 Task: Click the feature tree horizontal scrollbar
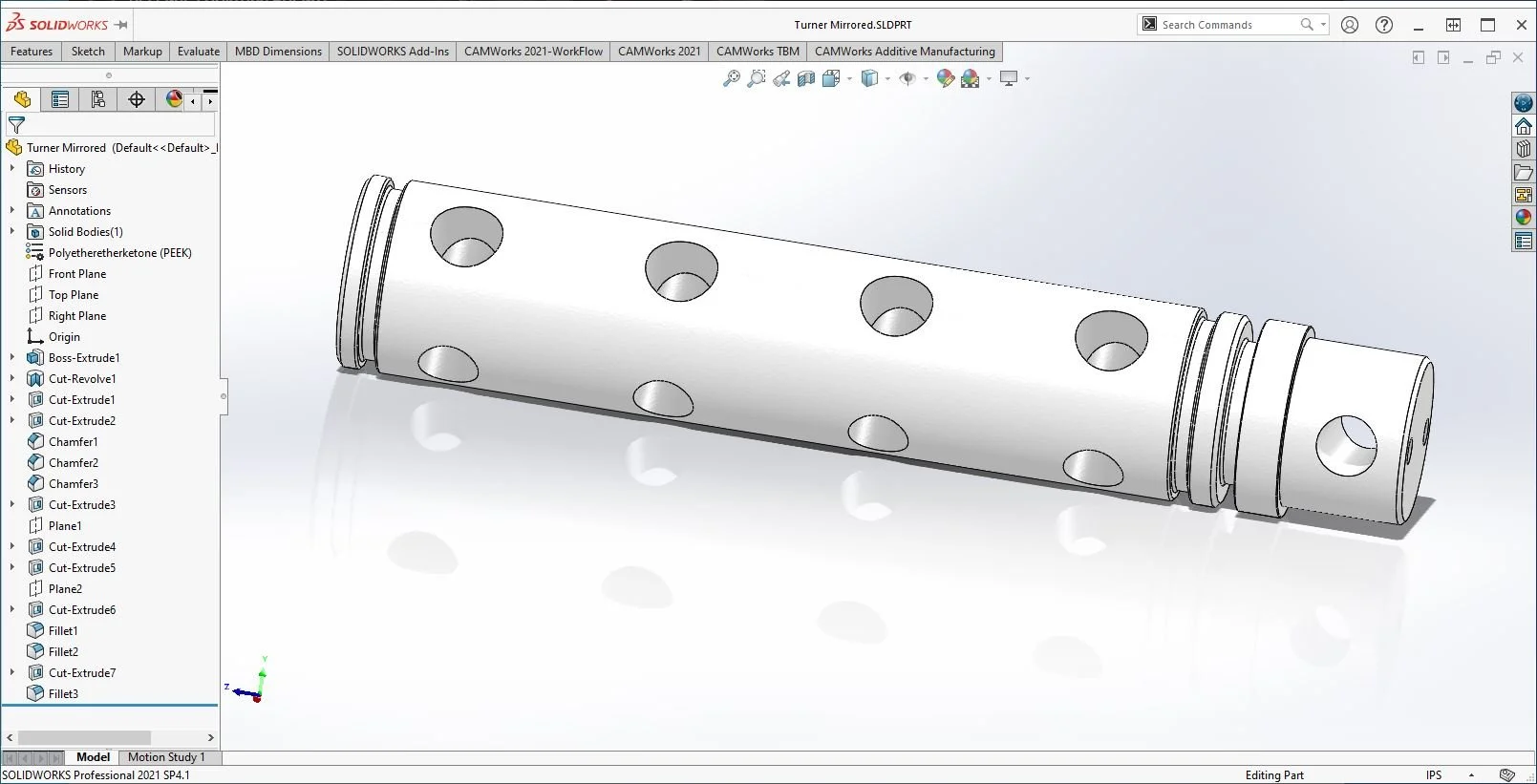84,738
